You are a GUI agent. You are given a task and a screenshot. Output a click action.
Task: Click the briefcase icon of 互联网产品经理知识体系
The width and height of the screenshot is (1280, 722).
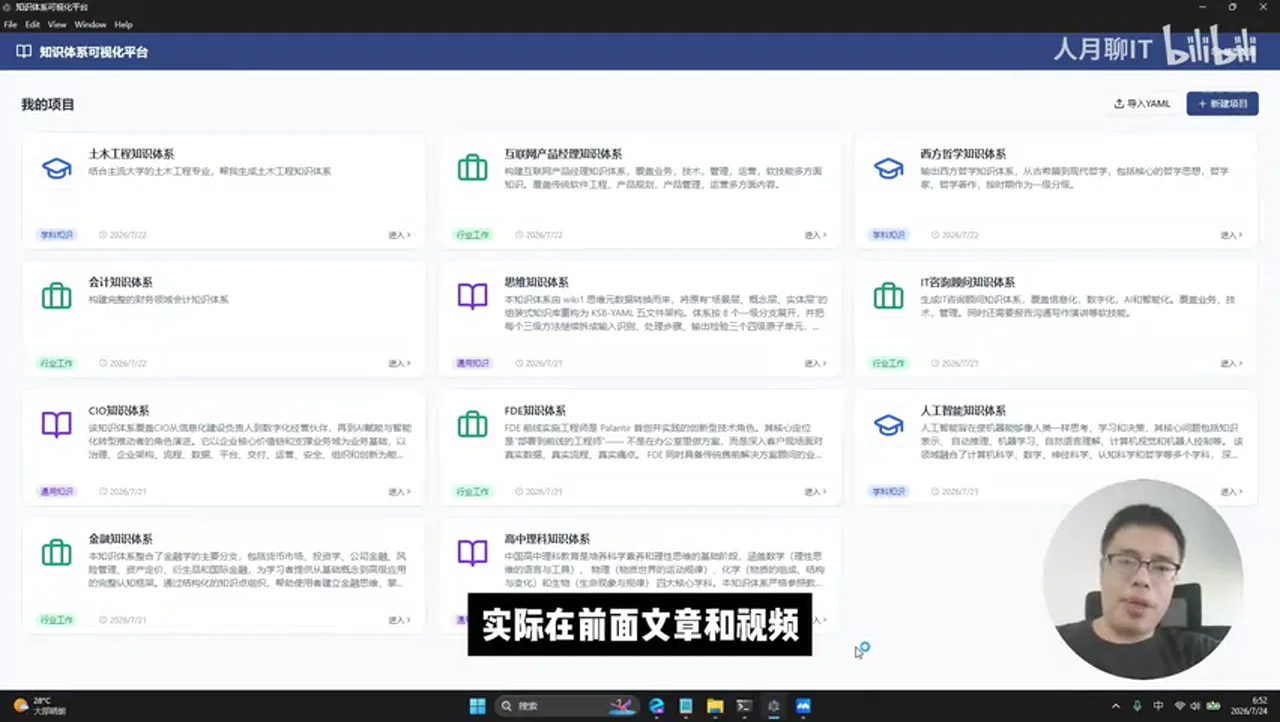[472, 168]
